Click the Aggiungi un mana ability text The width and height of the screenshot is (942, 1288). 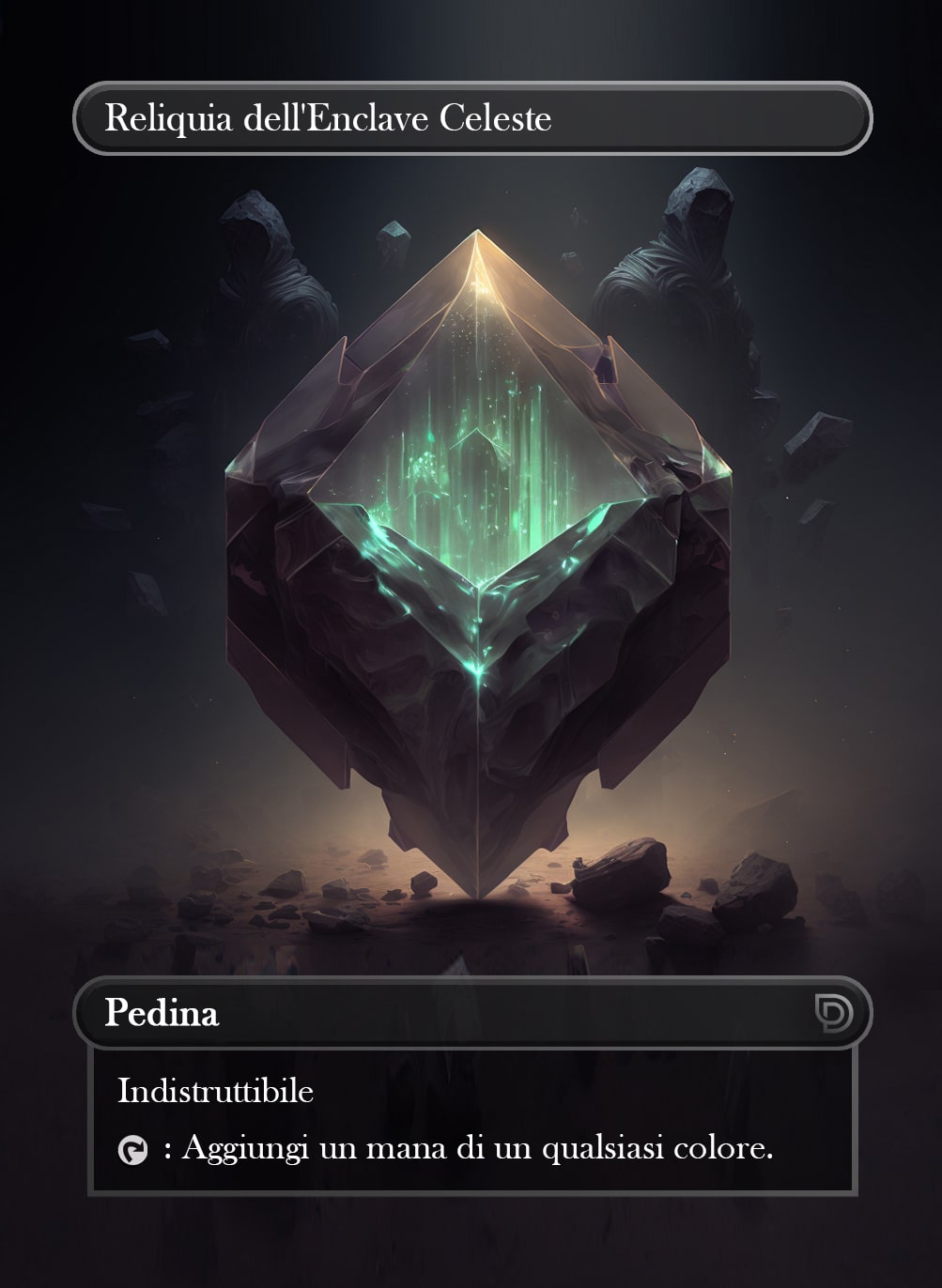[x=478, y=1148]
